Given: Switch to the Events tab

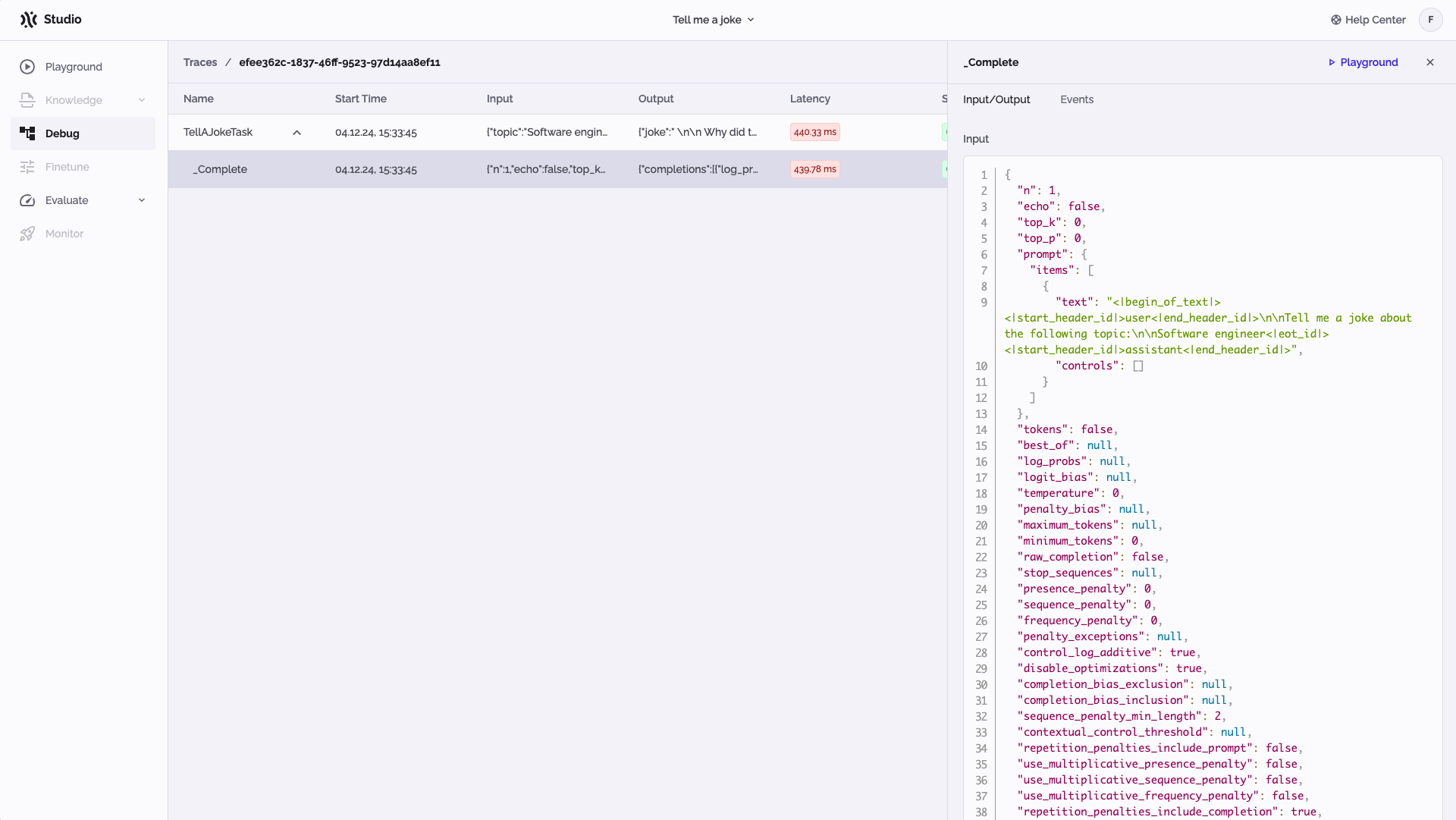Looking at the screenshot, I should pos(1077,99).
